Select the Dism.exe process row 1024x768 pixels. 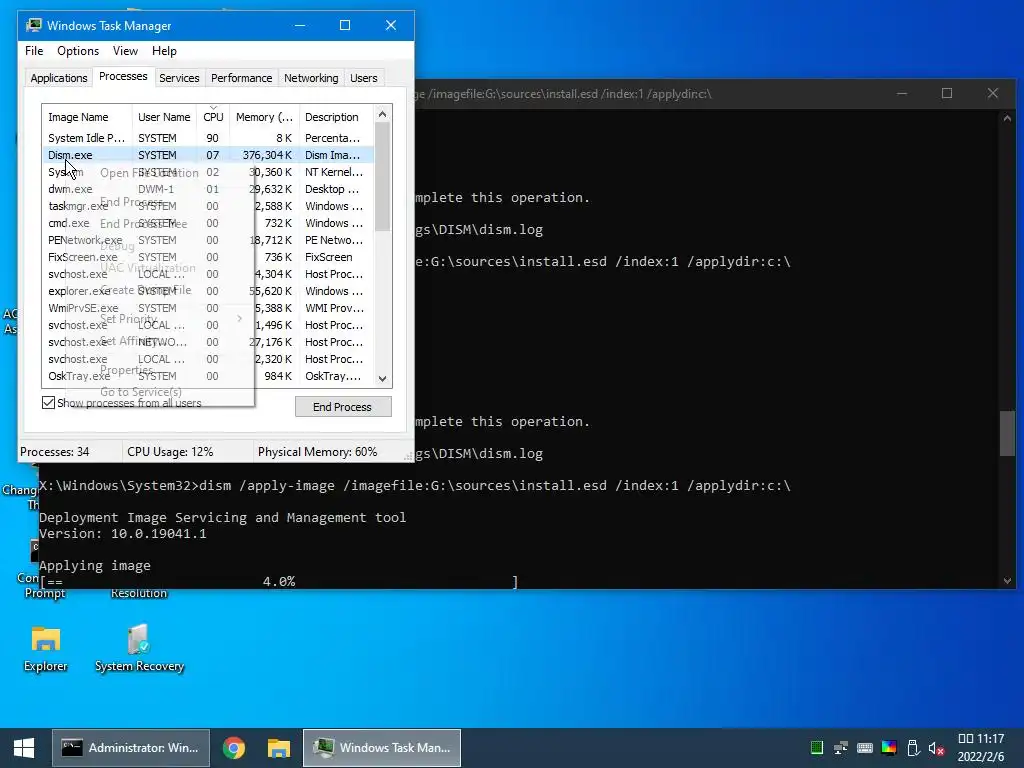[208, 155]
